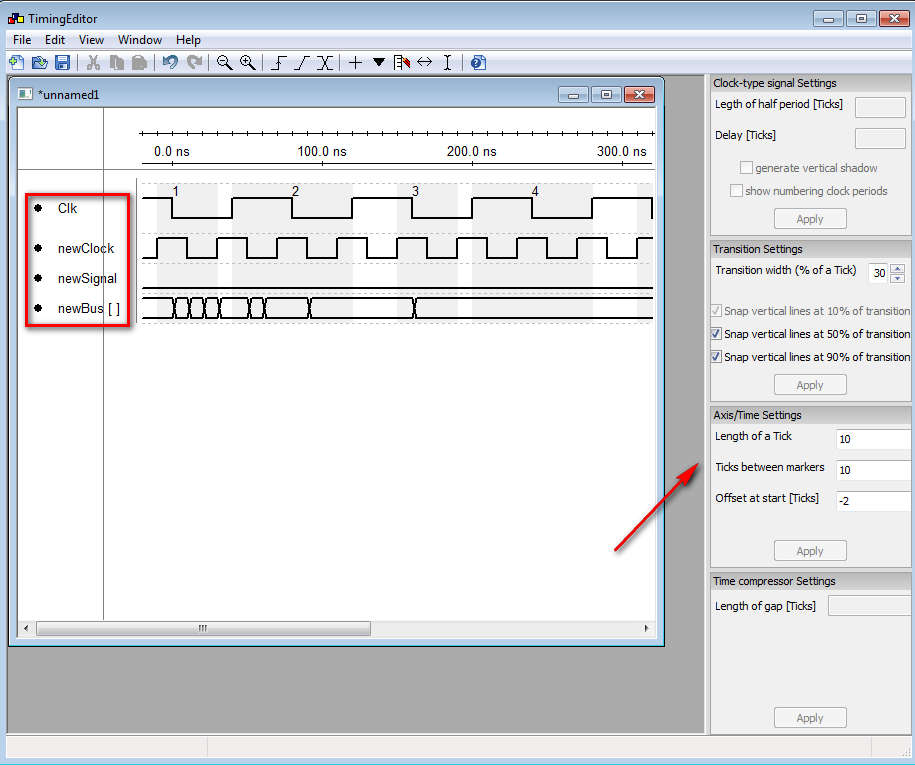The width and height of the screenshot is (915, 765).
Task: Click the new document toolbar icon
Action: point(16,62)
